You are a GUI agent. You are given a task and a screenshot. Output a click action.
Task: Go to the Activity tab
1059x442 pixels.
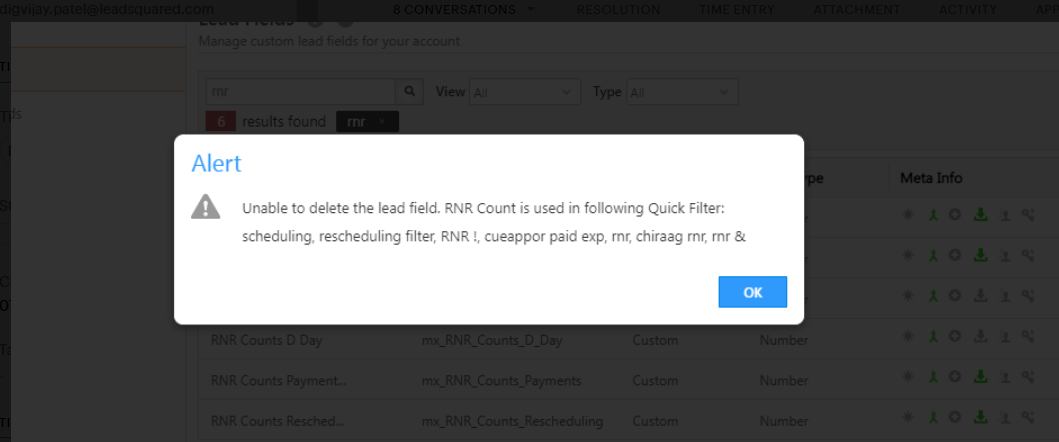[x=967, y=10]
